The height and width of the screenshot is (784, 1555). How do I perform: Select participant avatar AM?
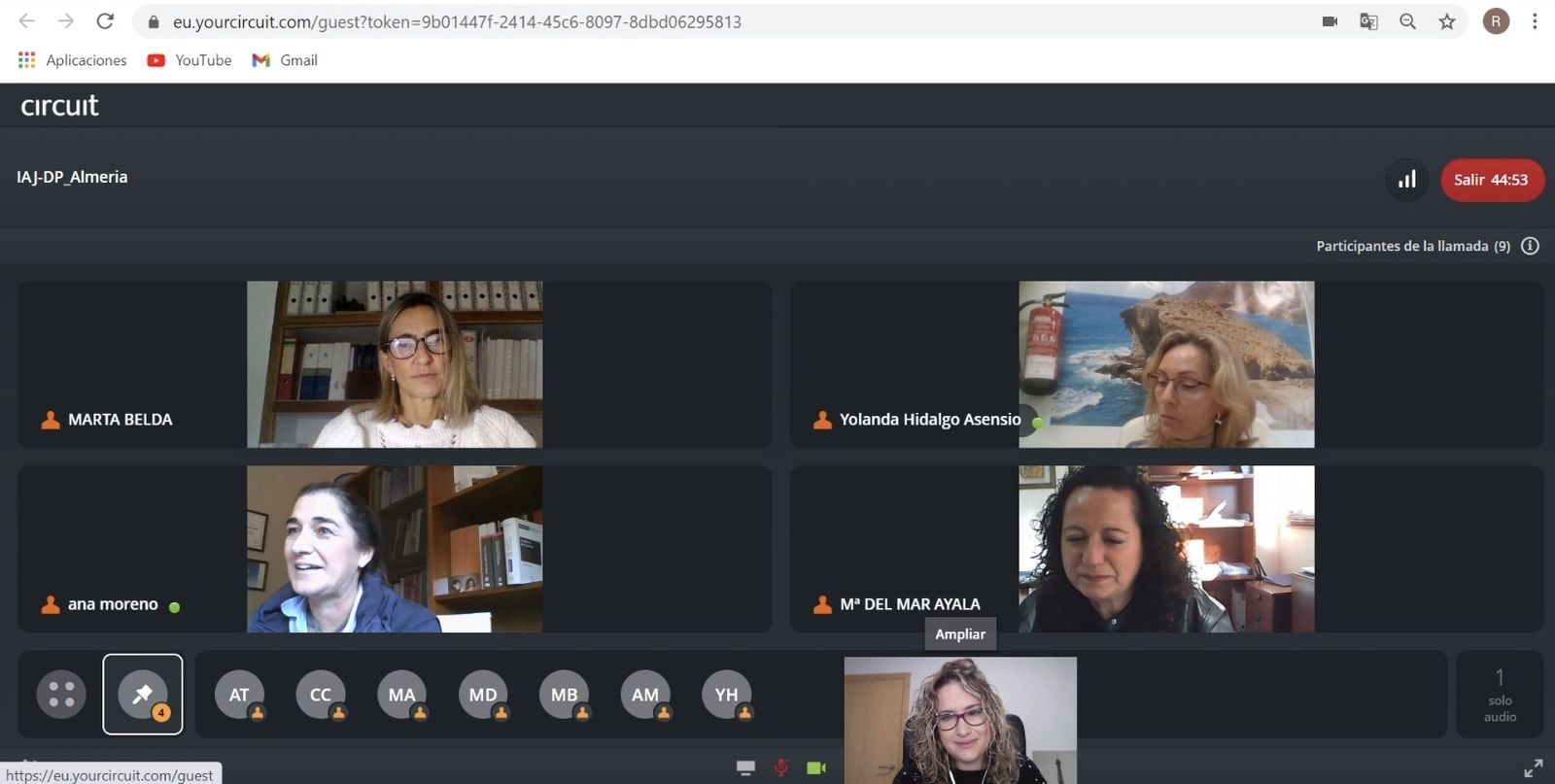(645, 695)
